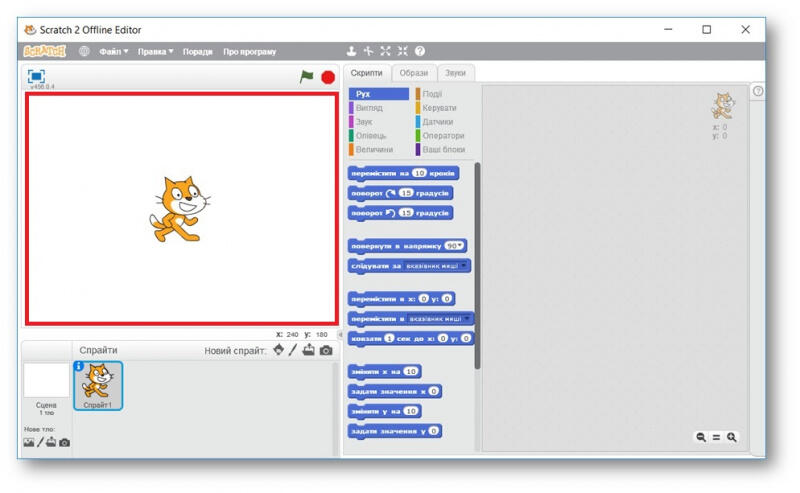Select the Delete scissors tool
Screen dimensions: 800x493
(368, 51)
